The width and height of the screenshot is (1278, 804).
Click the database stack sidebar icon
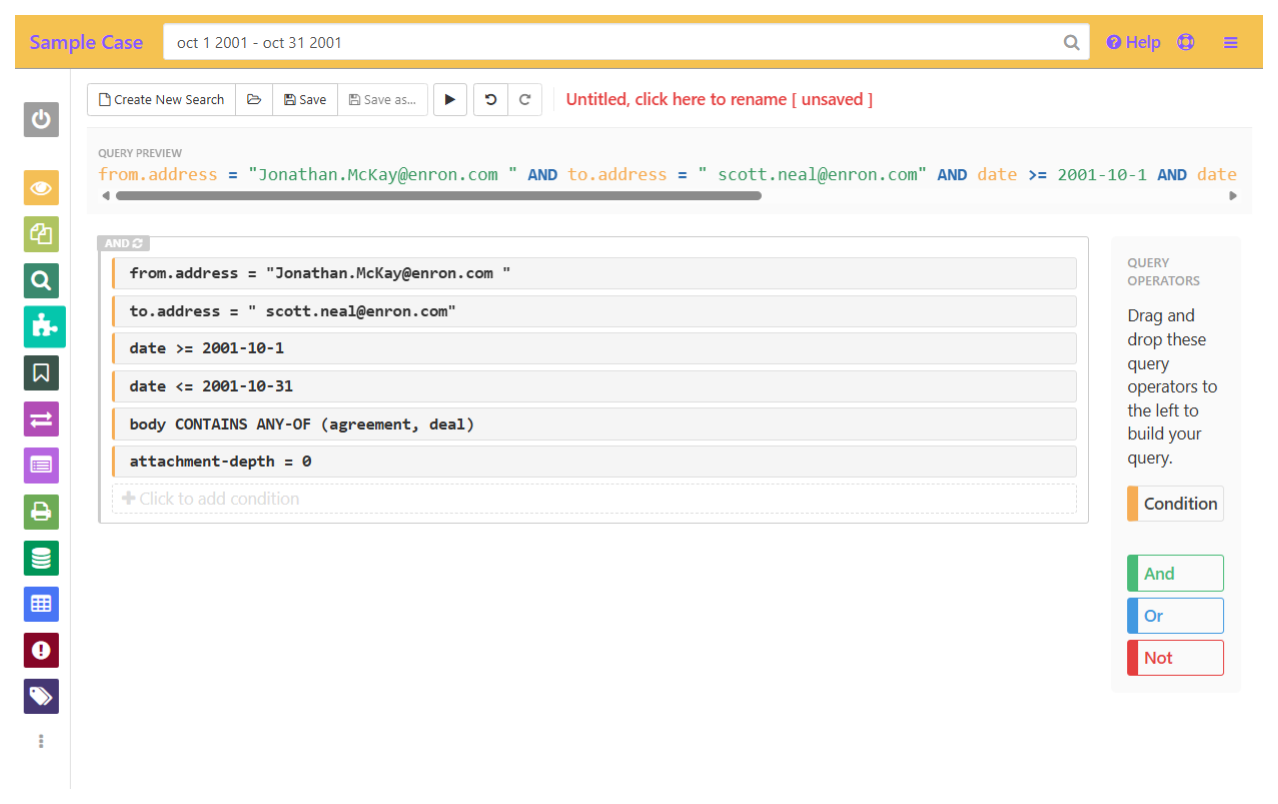coord(41,558)
